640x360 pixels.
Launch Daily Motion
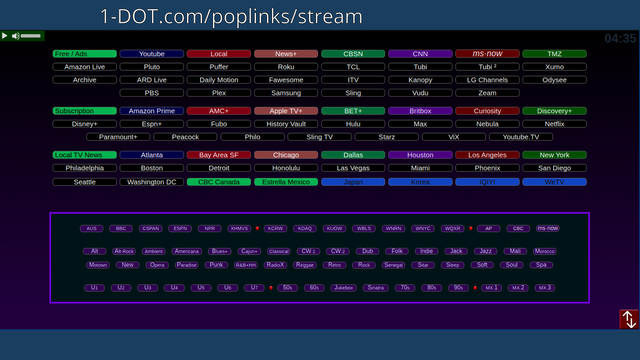click(x=219, y=80)
